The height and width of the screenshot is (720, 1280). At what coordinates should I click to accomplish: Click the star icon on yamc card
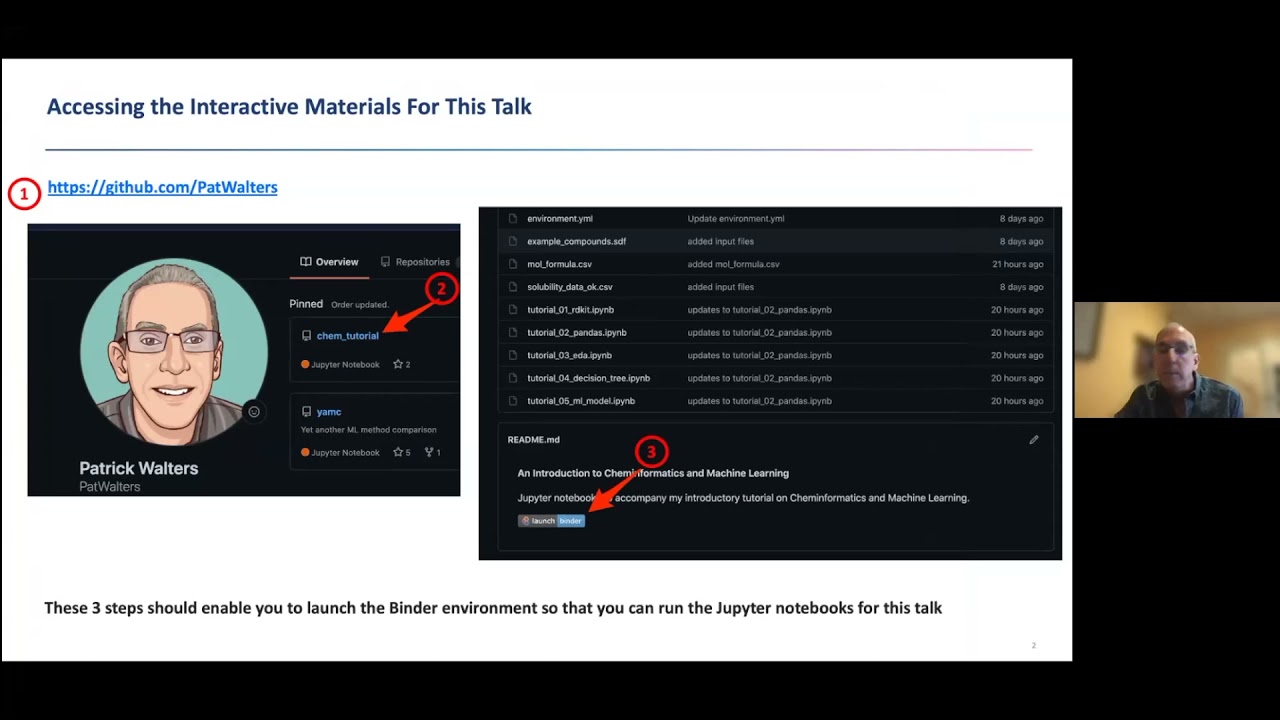click(398, 453)
